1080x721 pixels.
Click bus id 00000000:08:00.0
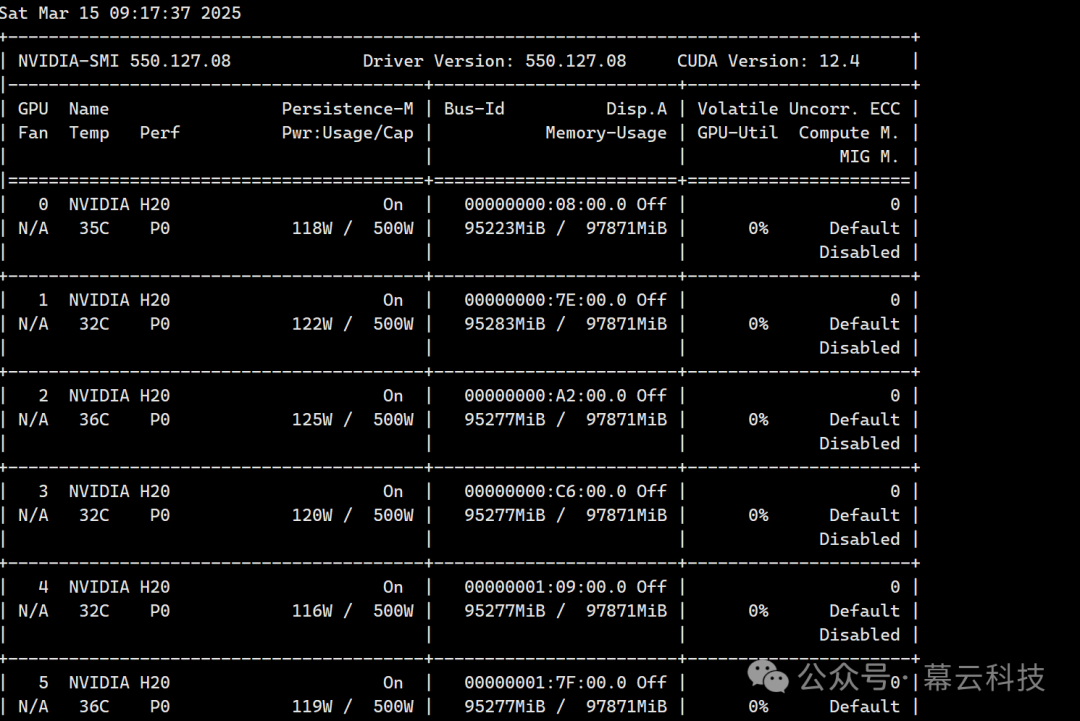click(546, 205)
